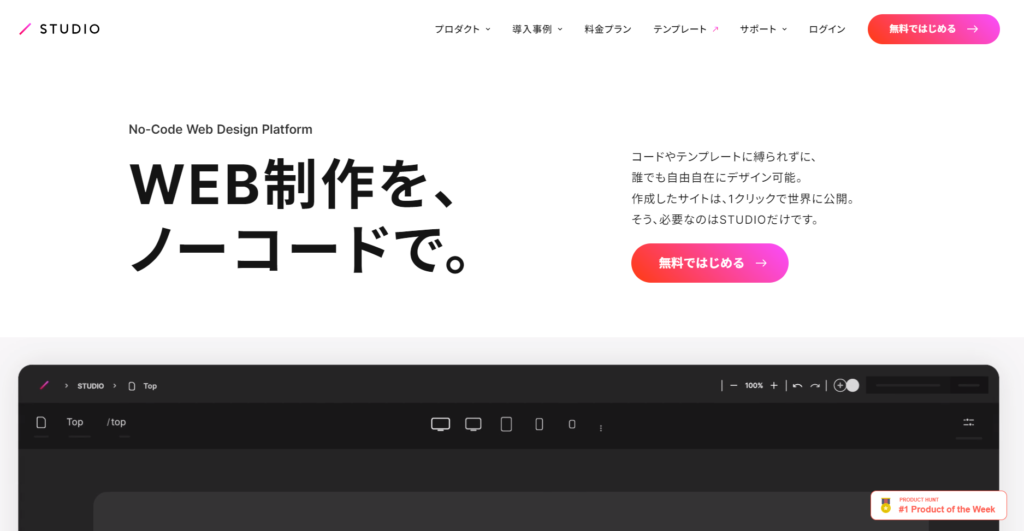The height and width of the screenshot is (531, 1024).
Task: Click the text "そう、必要なのはSTUDIOだけです。"
Action: tap(726, 219)
